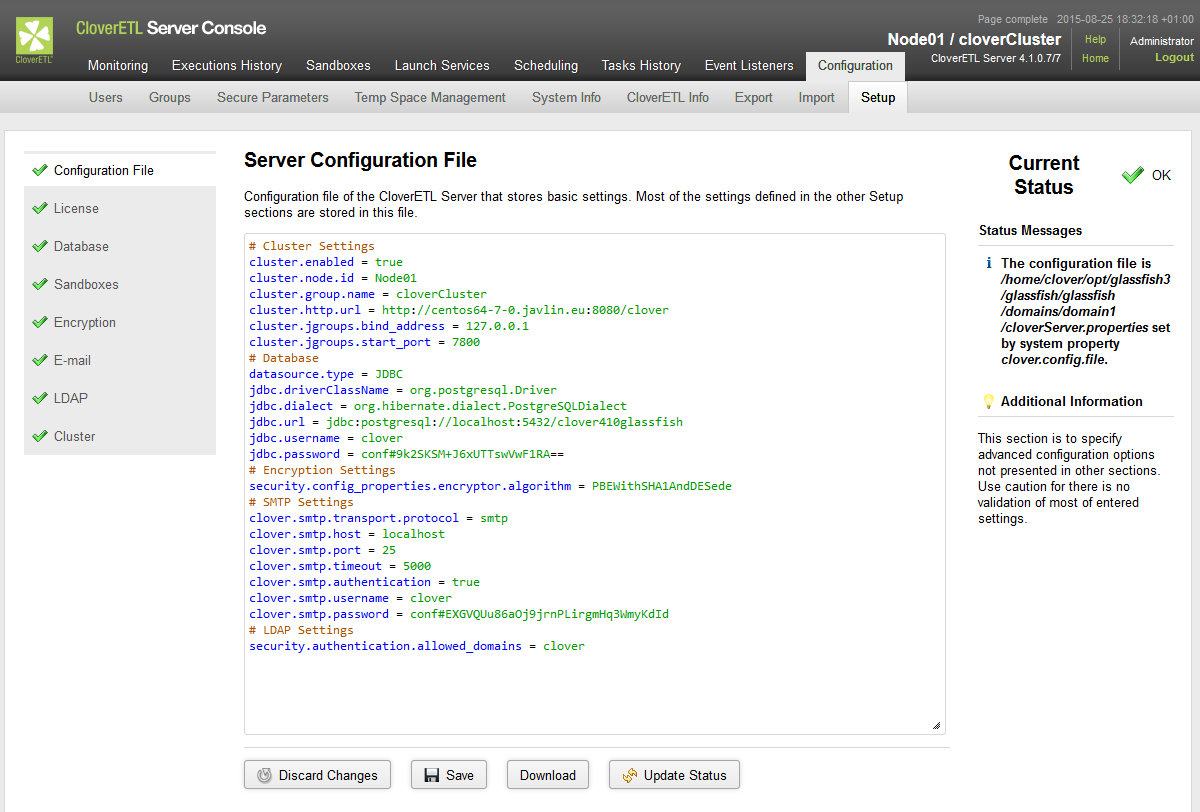
Task: Select LDAP setup section
Action: (x=71, y=398)
